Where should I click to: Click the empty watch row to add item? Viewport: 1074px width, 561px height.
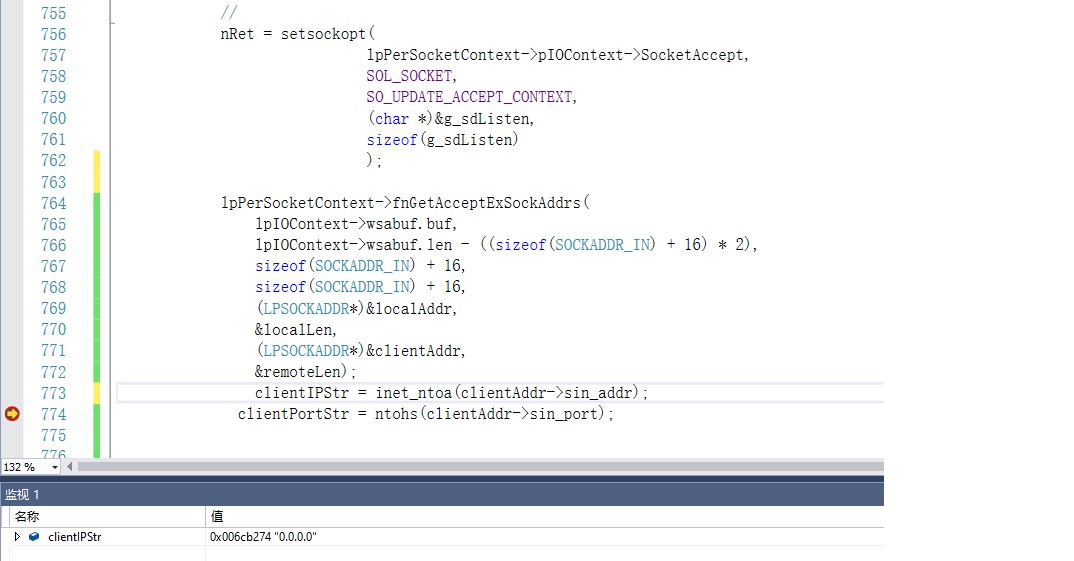tap(442, 553)
